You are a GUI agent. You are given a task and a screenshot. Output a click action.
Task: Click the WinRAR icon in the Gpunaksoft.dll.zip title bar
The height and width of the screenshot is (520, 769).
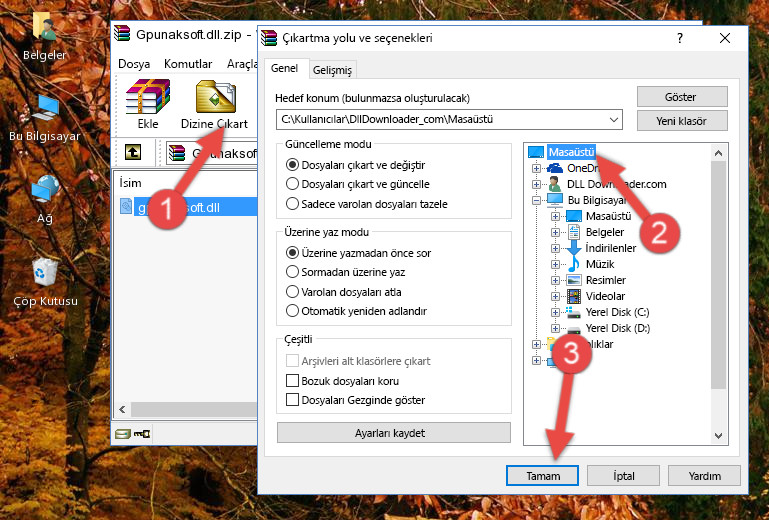click(122, 34)
